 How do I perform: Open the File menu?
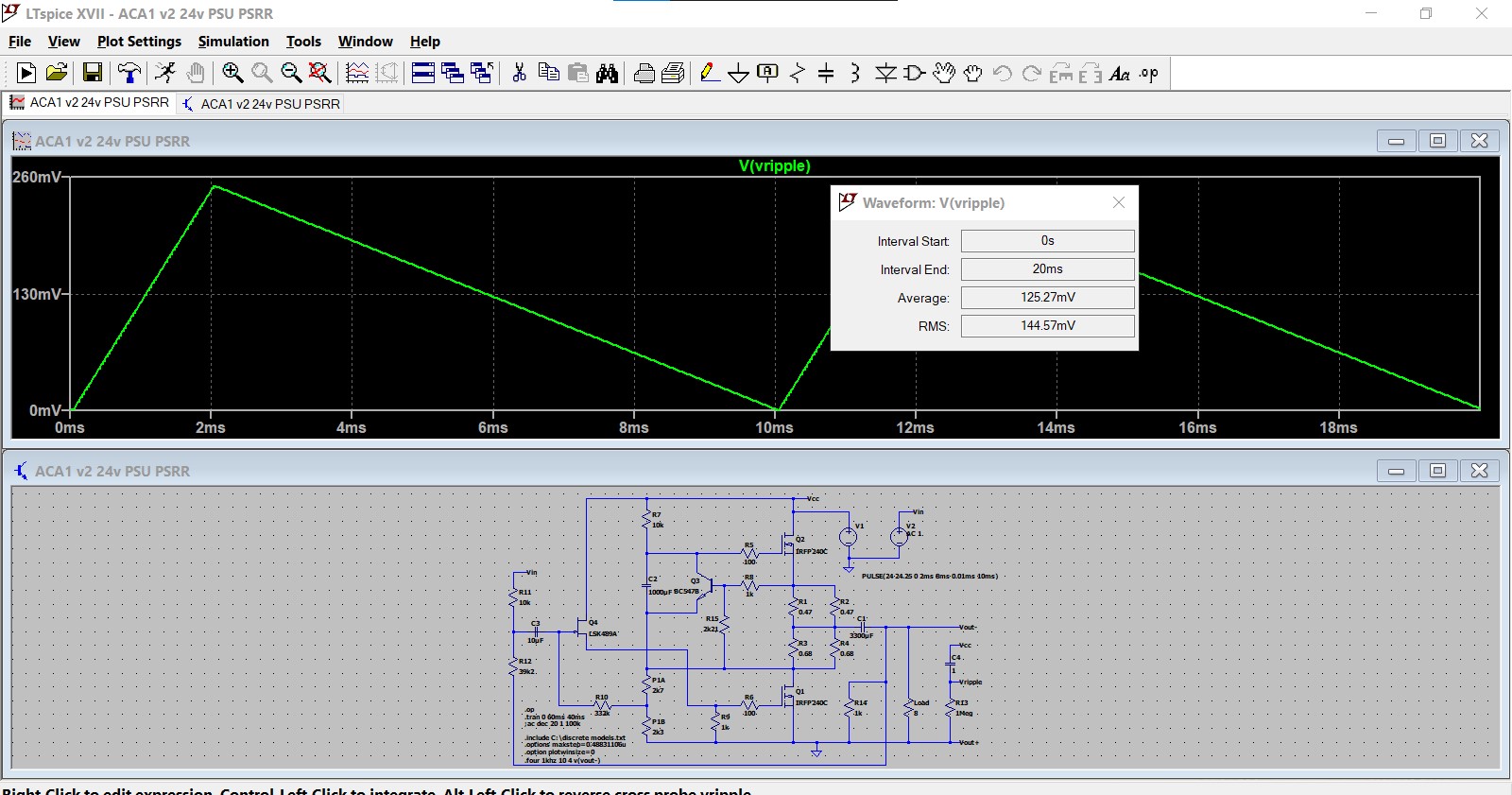tap(20, 42)
